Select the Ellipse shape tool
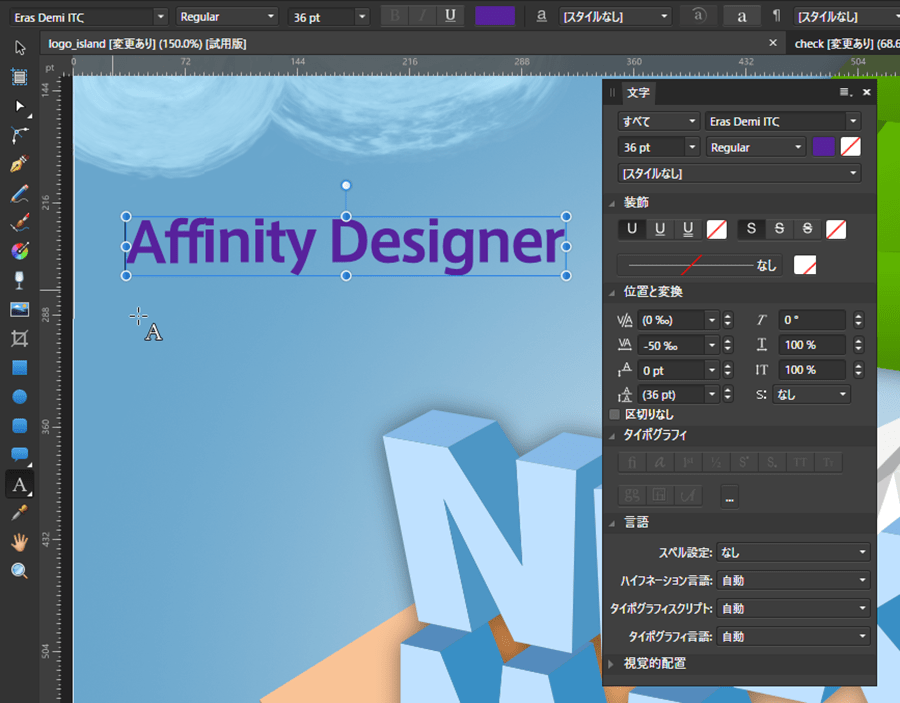Screen dimensions: 900x703 point(19,397)
